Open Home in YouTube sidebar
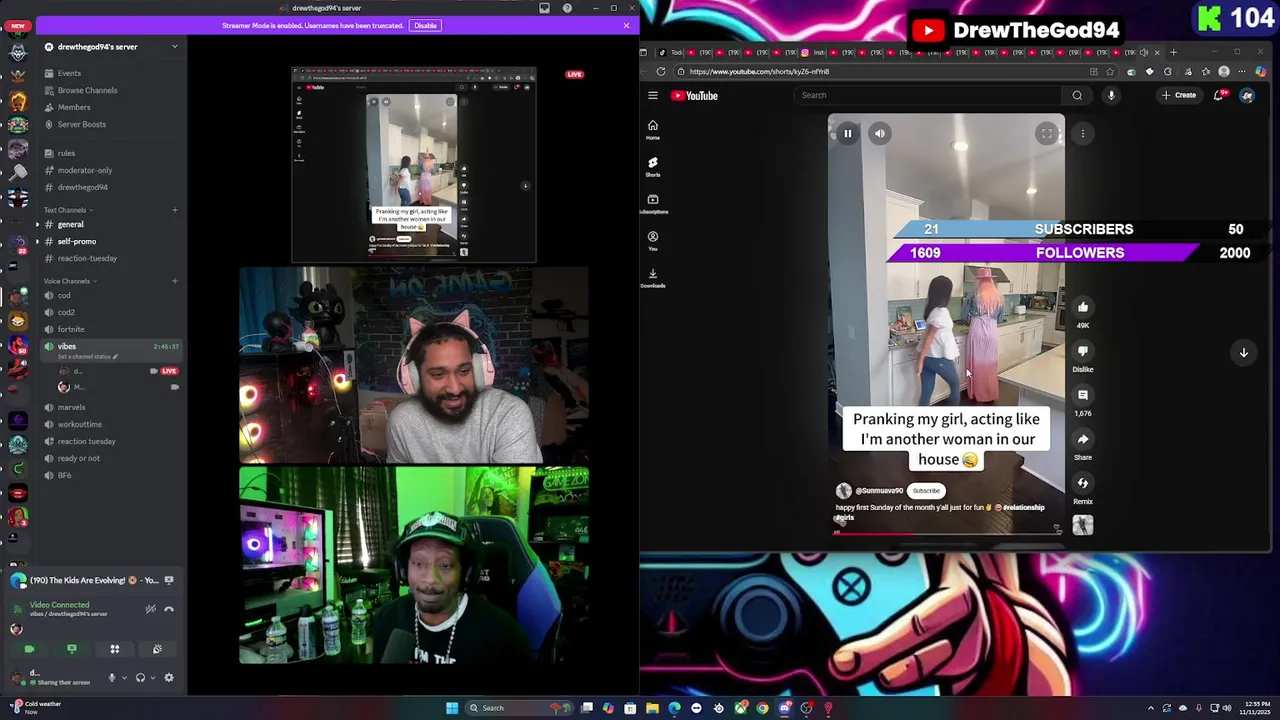1280x720 pixels. click(653, 130)
